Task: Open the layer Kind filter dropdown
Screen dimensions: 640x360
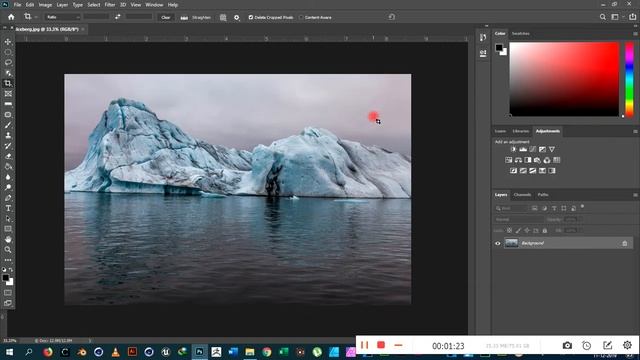Action: pos(512,209)
